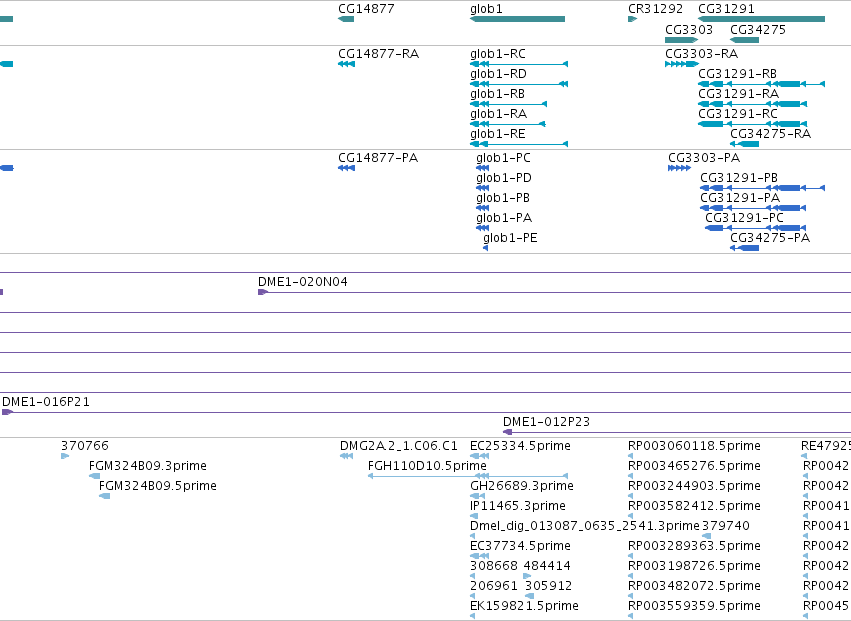Open protein glob1-PE
851x621 pixels.
510,238
